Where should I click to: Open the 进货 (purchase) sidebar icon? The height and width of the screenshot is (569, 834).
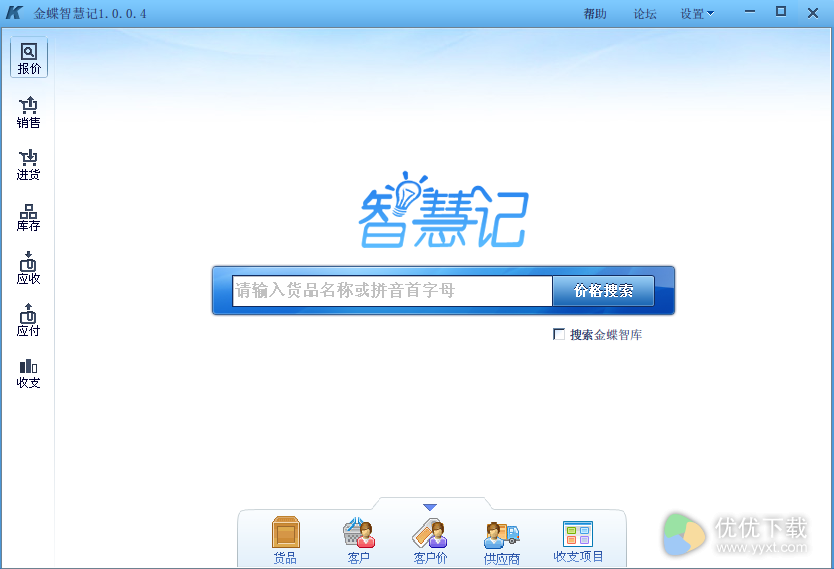[x=29, y=165]
